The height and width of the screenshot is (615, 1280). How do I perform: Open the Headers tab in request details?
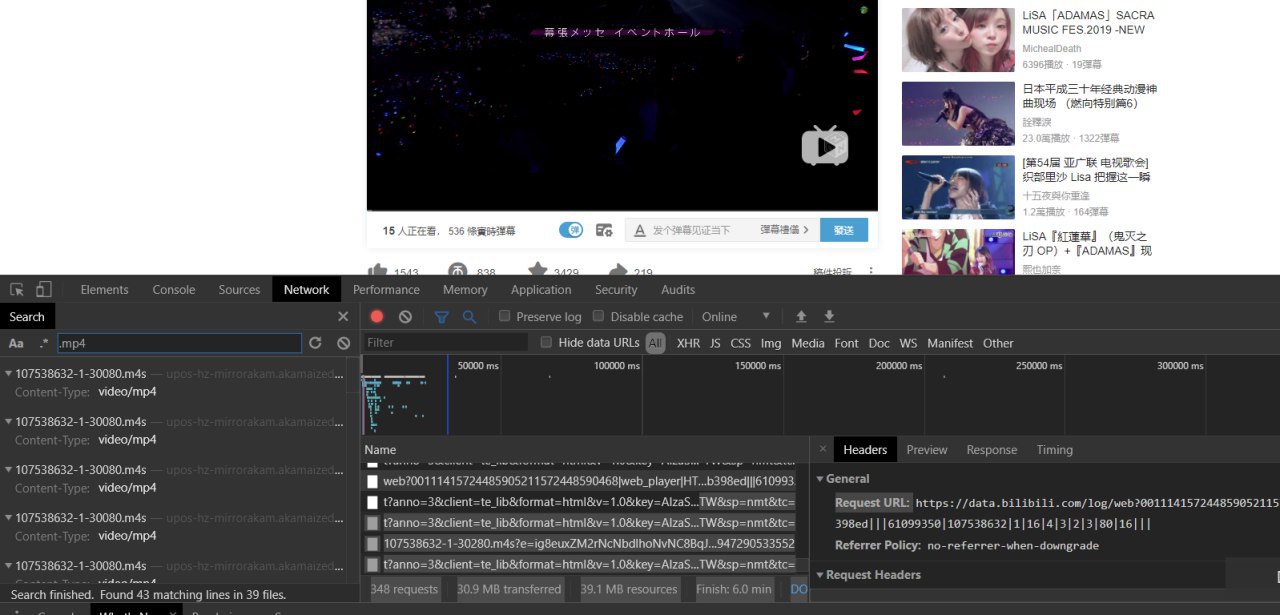[x=865, y=450]
